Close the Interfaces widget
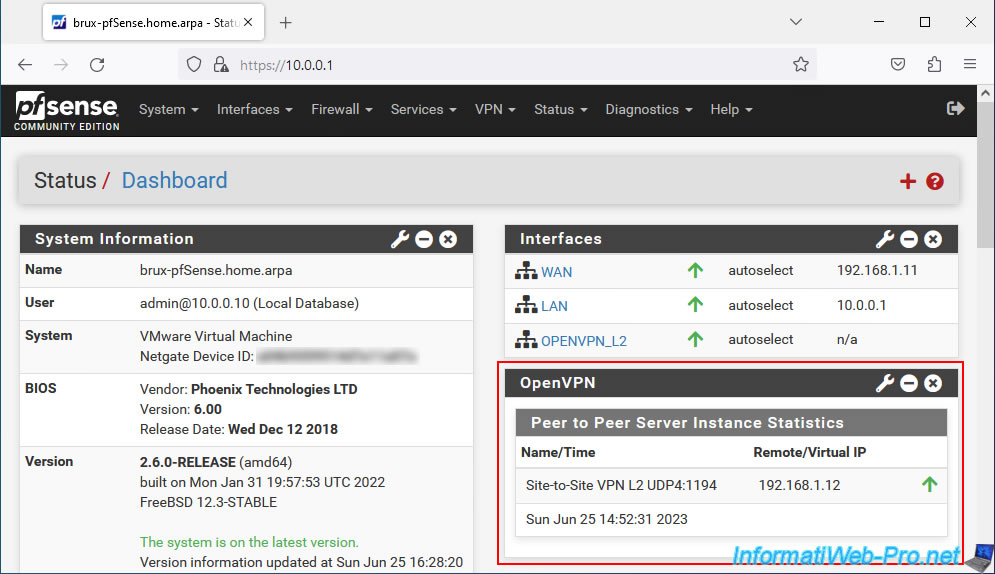 [933, 239]
